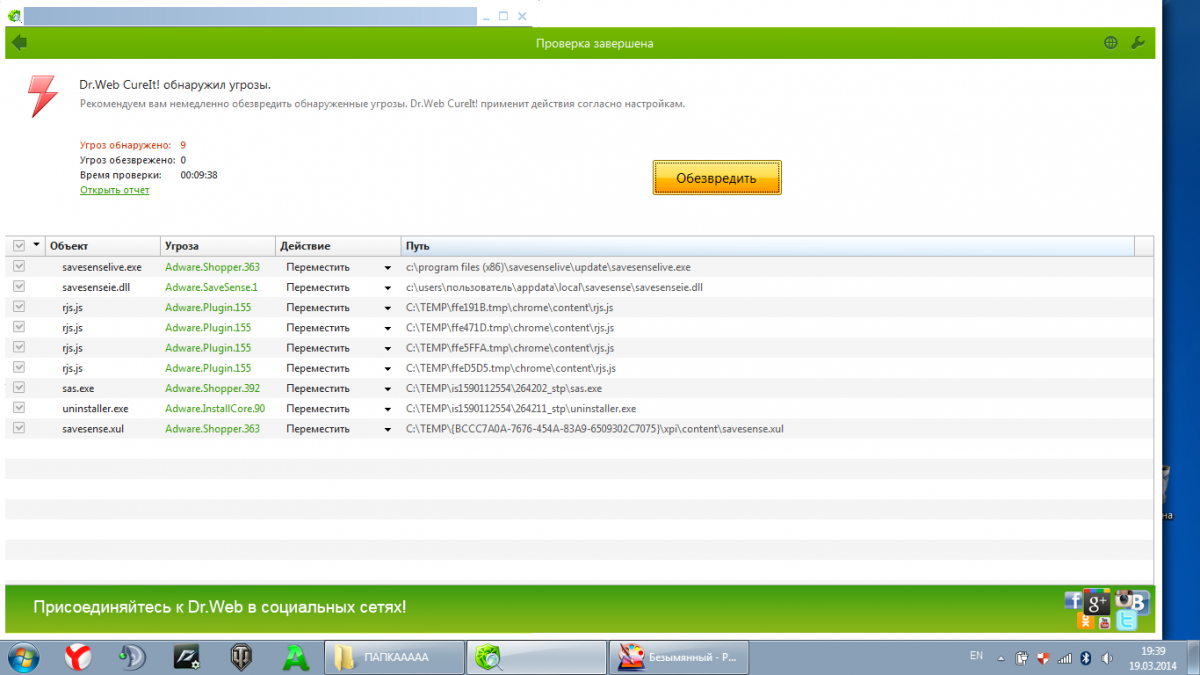Viewport: 1200px width, 675px height.
Task: Uncheck the savesense.xul checkbox
Action: 18,428
